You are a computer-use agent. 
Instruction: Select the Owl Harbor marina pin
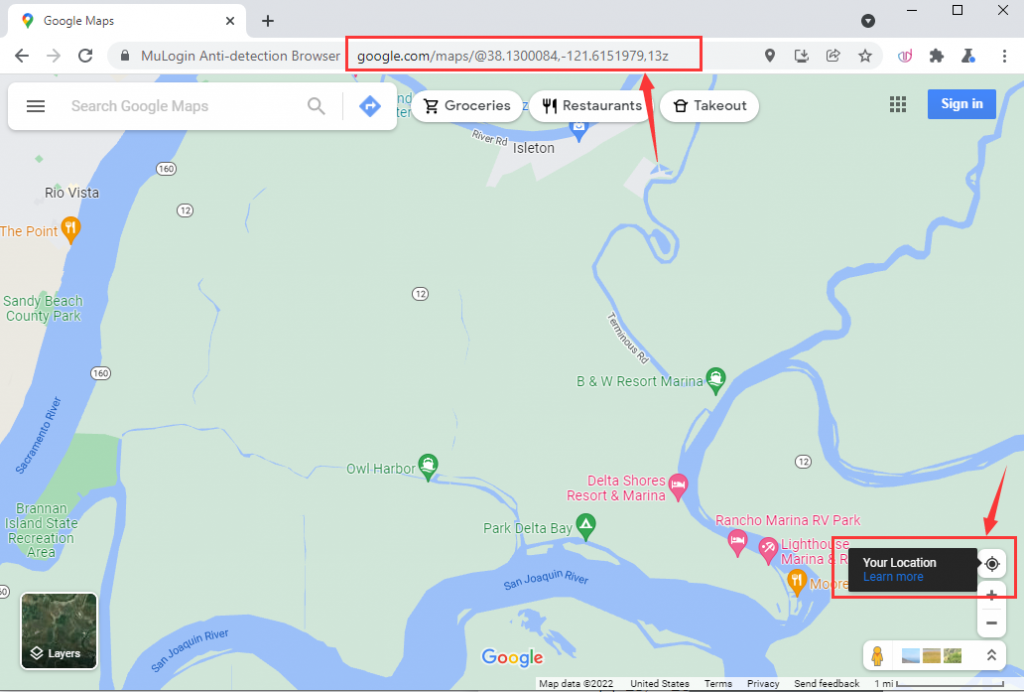428,467
